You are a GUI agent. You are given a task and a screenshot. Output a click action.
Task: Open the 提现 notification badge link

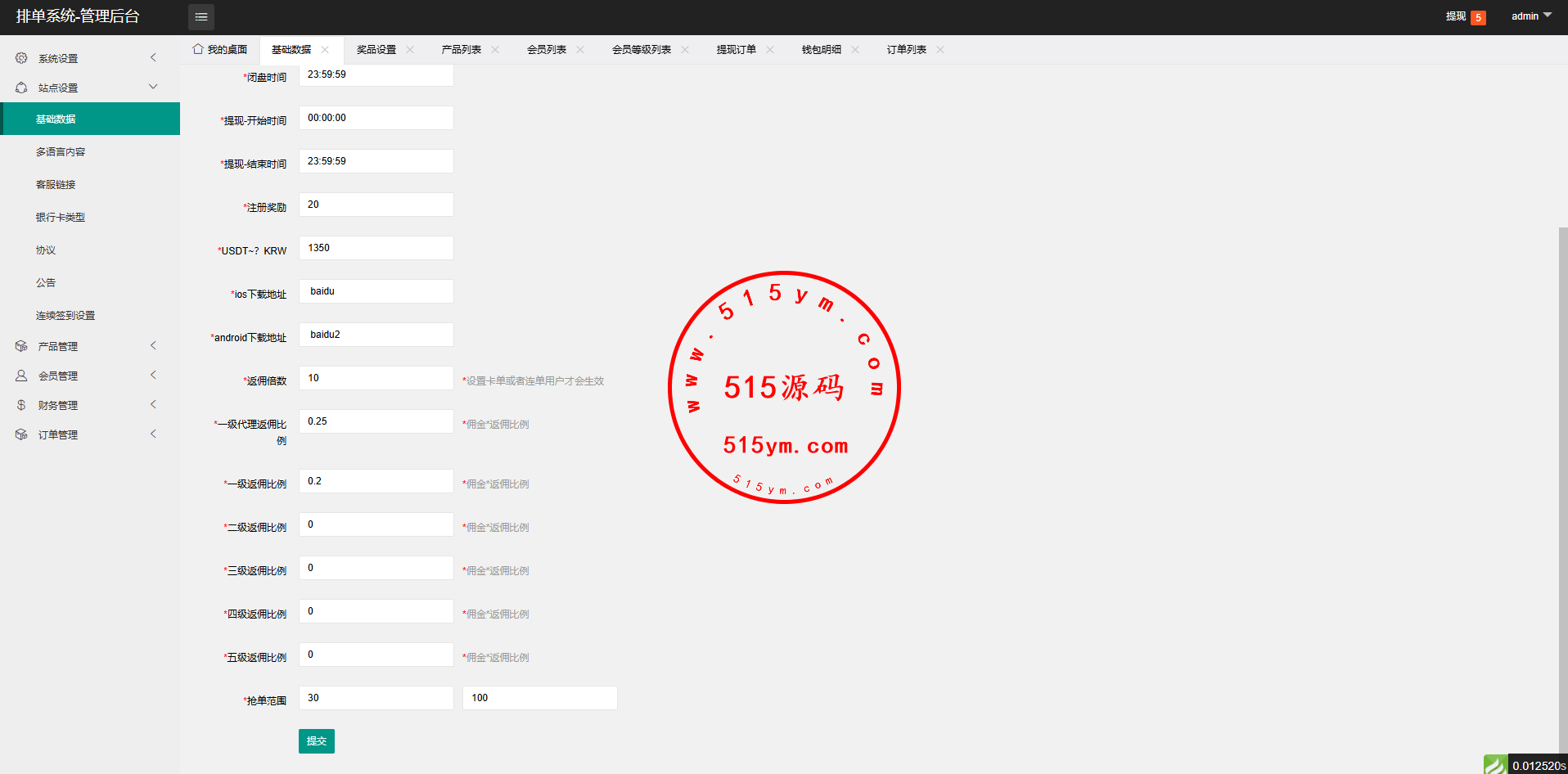[1465, 17]
